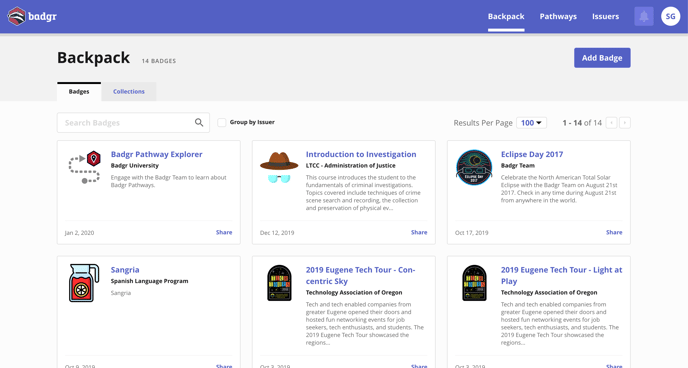Open the SG user avatar menu

pyautogui.click(x=670, y=16)
